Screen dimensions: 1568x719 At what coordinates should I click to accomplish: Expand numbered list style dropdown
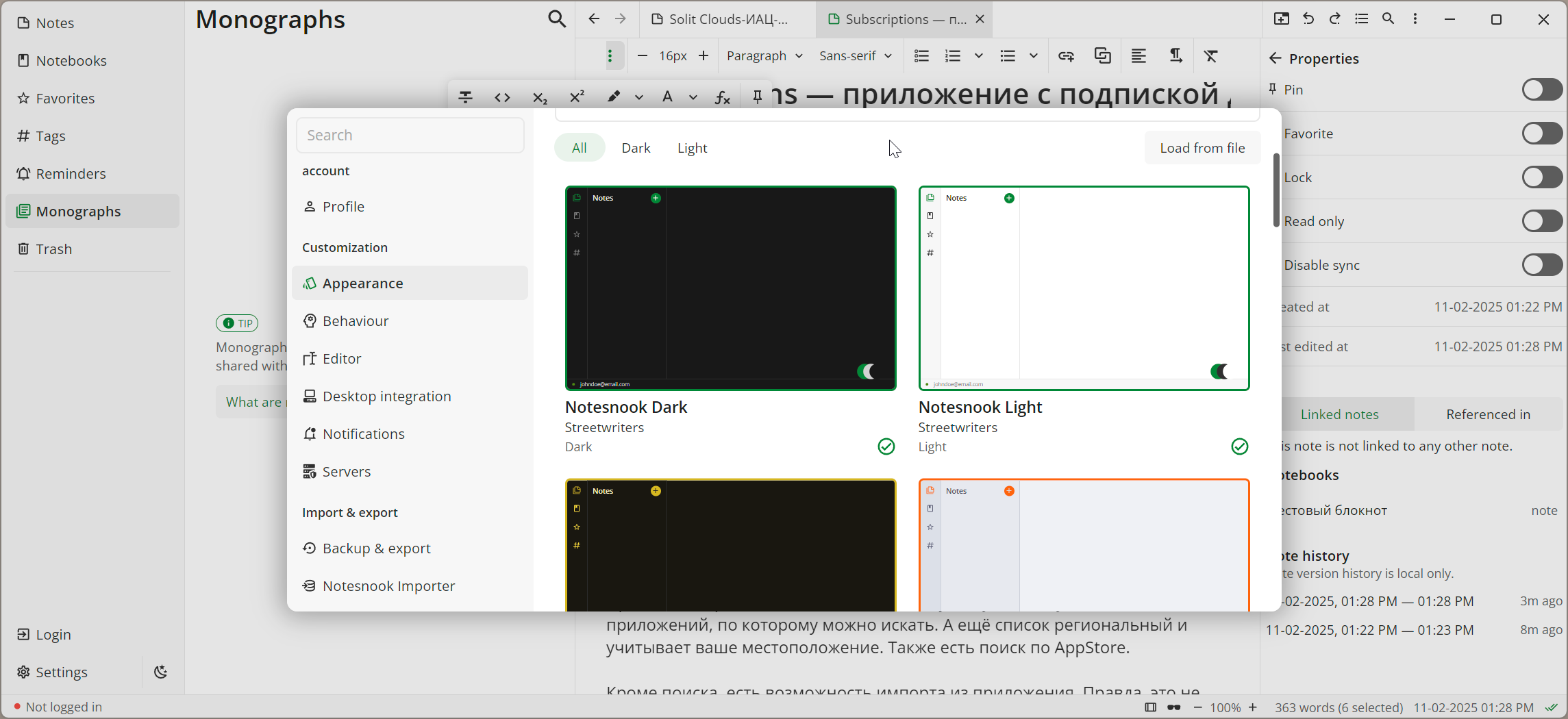tap(979, 55)
